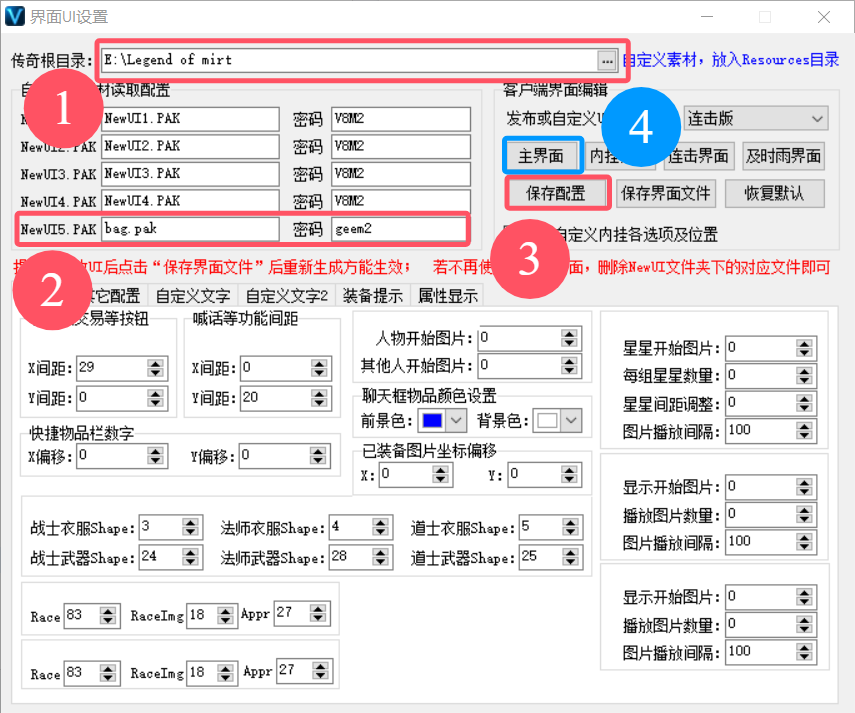Click the 自定义素材 Resources目录 blue text

(x=731, y=59)
